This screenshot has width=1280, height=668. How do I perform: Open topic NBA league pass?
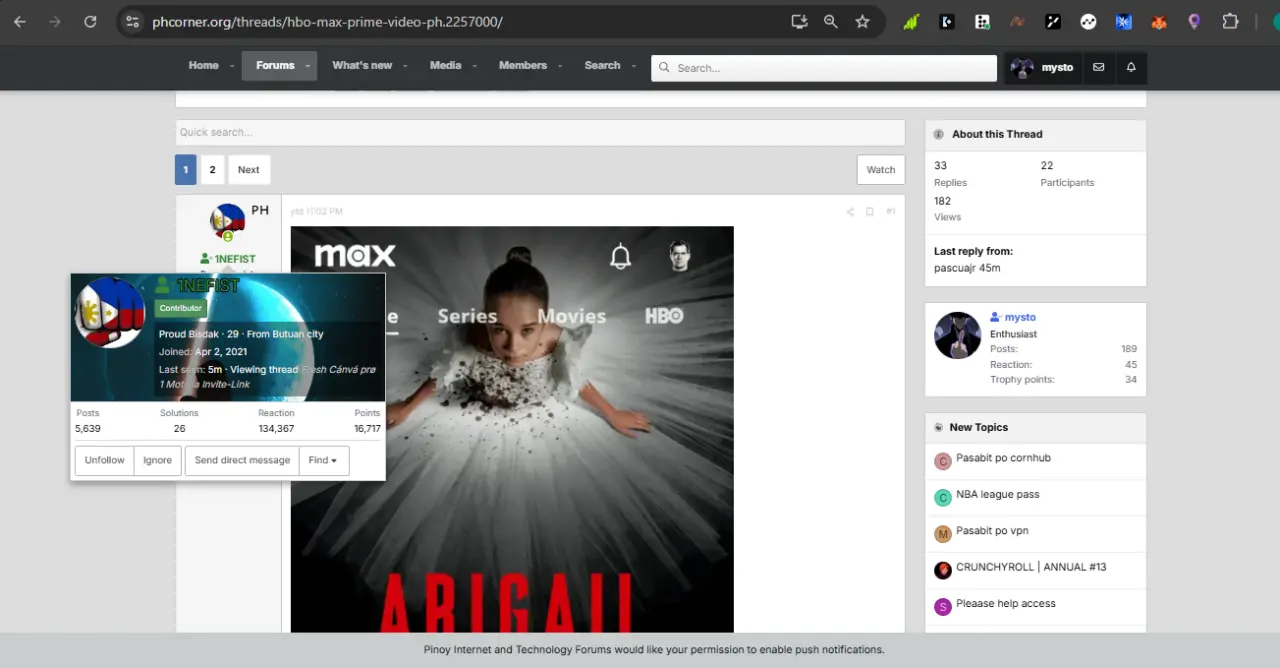(x=997, y=494)
